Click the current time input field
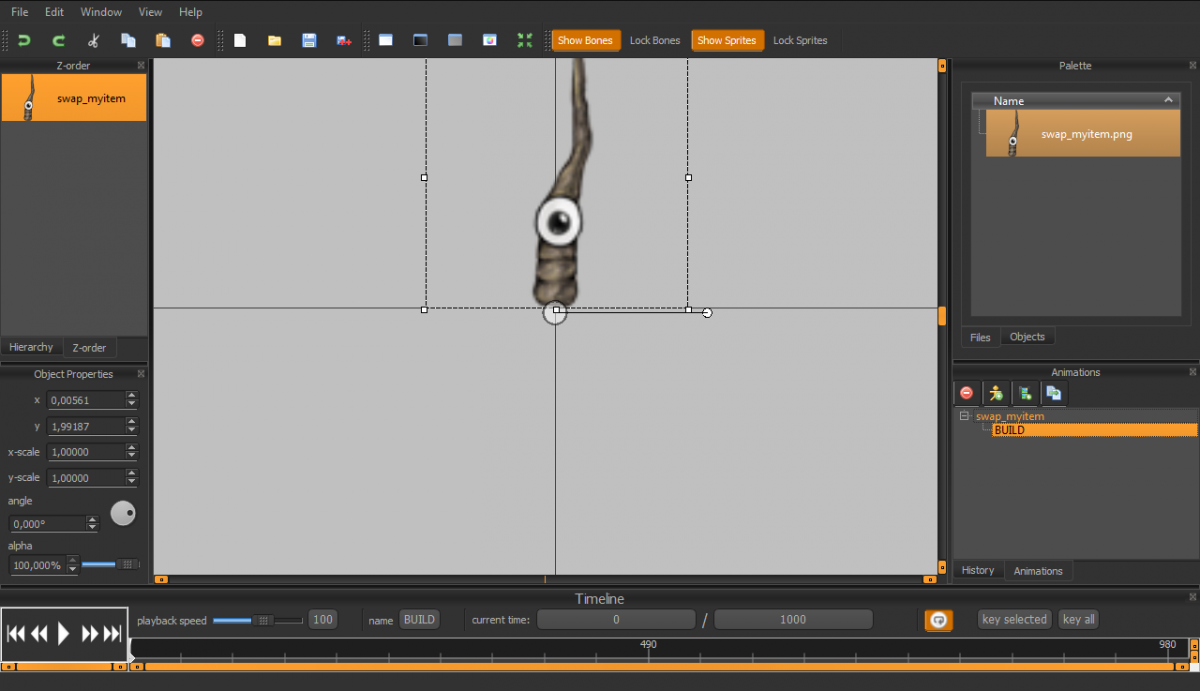Viewport: 1200px width, 691px height. coord(616,620)
